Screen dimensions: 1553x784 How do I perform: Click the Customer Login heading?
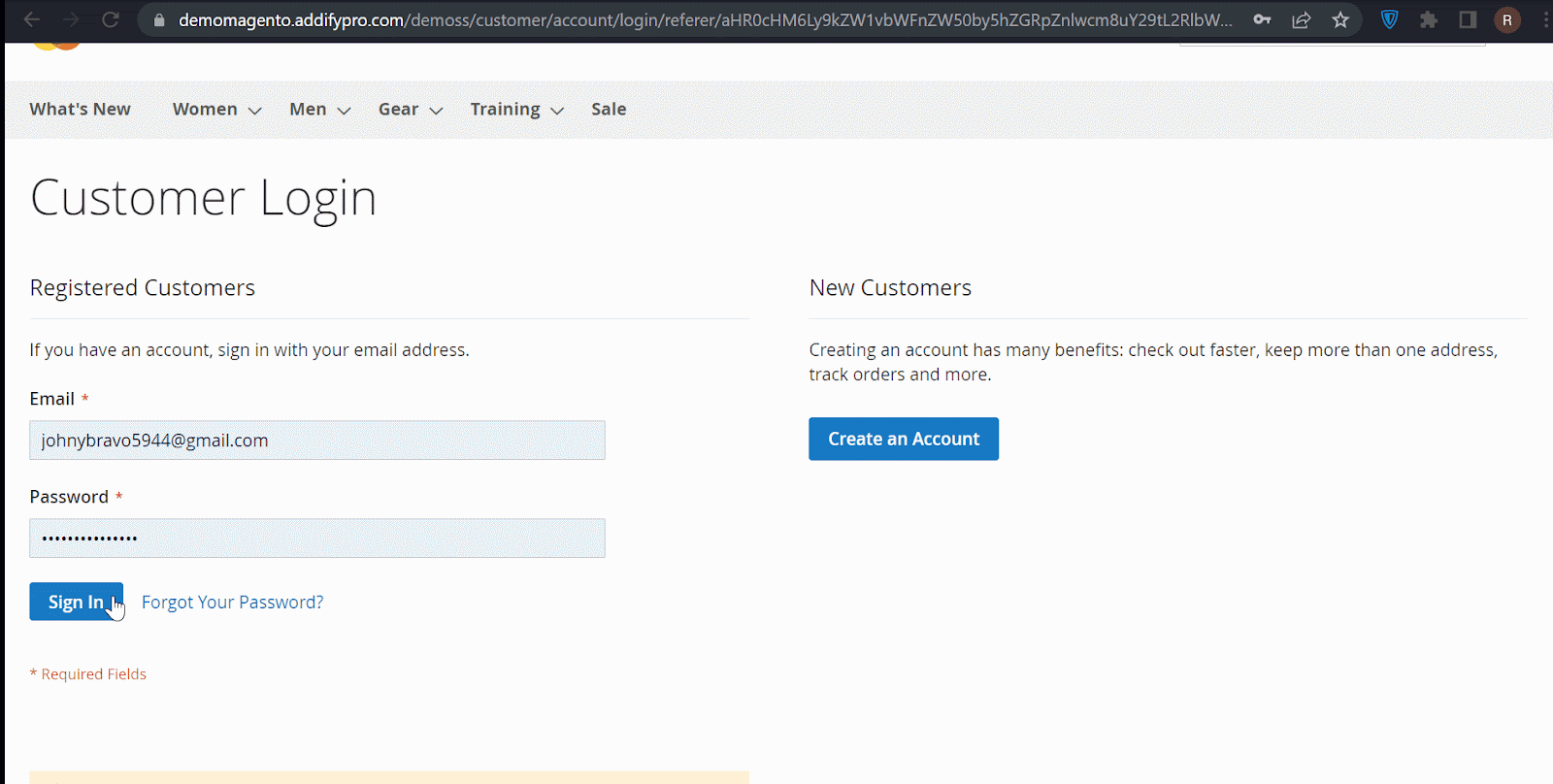pos(203,199)
